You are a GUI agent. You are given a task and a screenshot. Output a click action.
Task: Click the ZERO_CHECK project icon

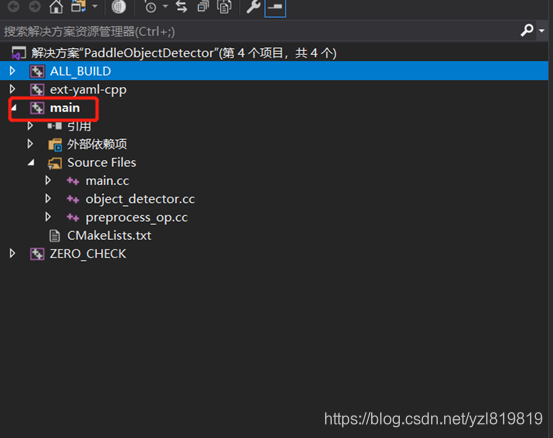(37, 254)
